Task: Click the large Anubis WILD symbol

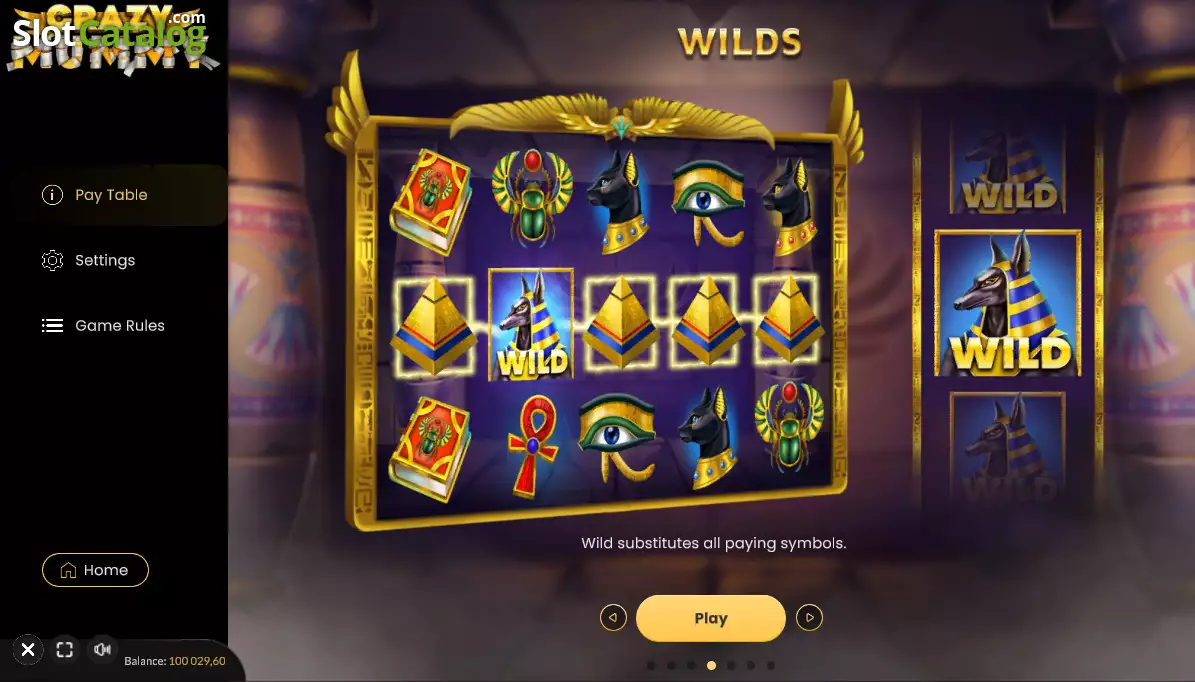Action: click(x=1008, y=303)
